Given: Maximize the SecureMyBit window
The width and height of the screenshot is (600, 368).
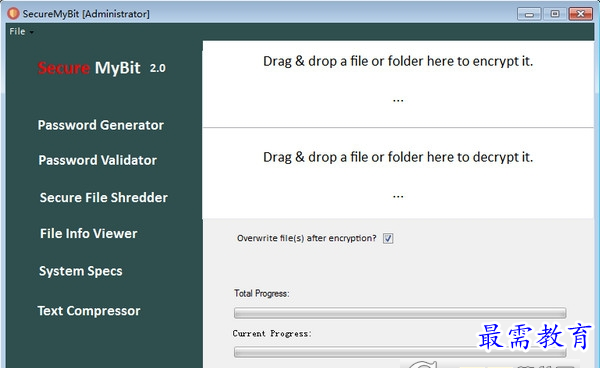Looking at the screenshot, I should pos(555,14).
